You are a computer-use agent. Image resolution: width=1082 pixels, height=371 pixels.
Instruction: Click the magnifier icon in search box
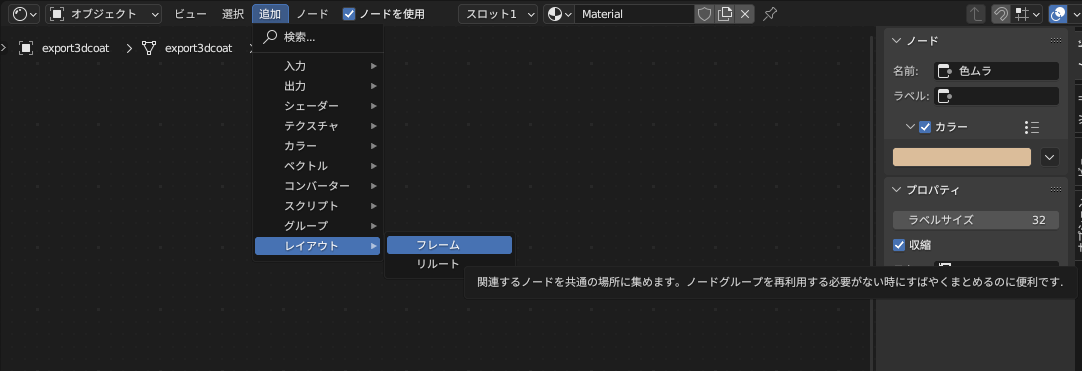[270, 37]
